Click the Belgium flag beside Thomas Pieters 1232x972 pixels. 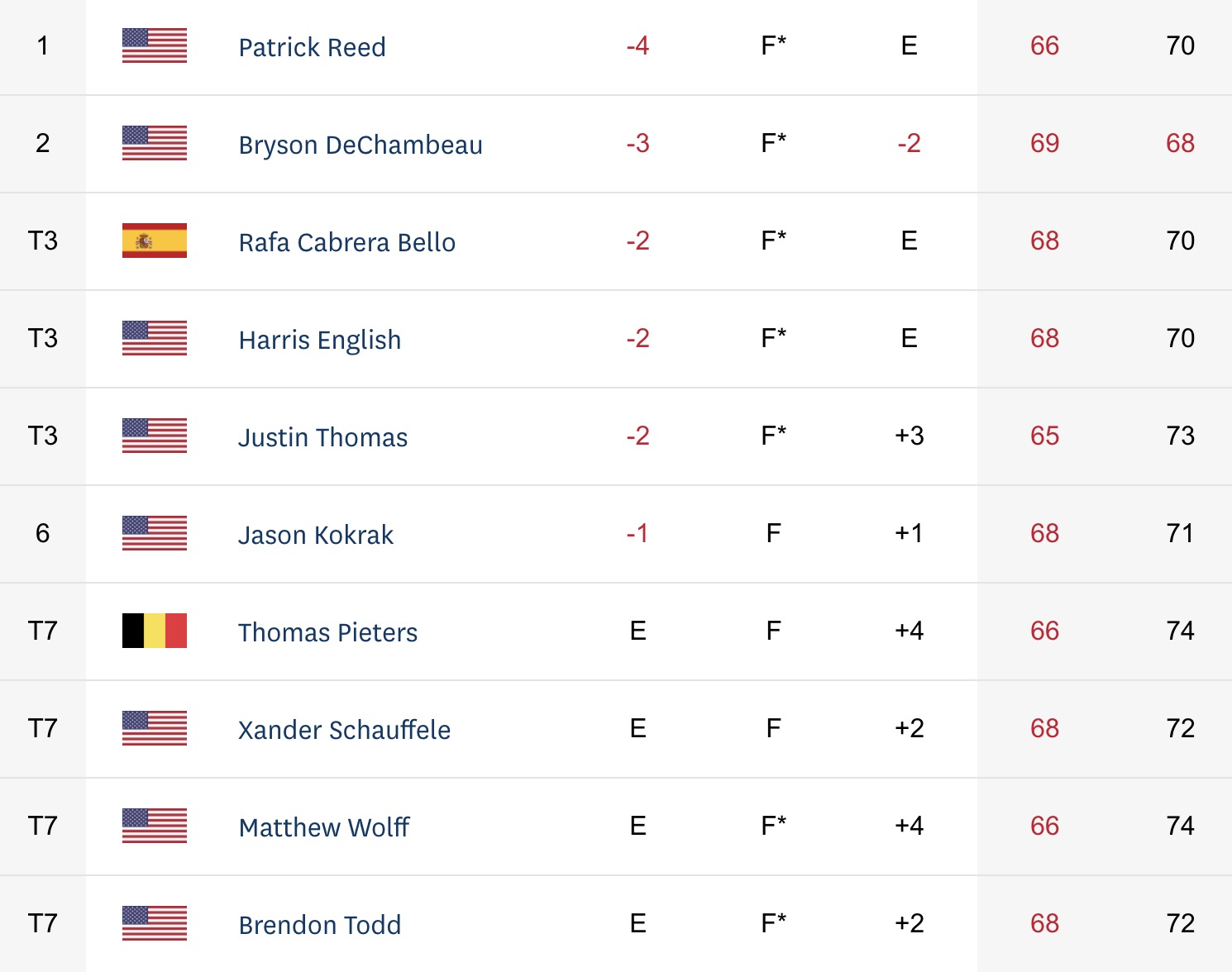(155, 631)
